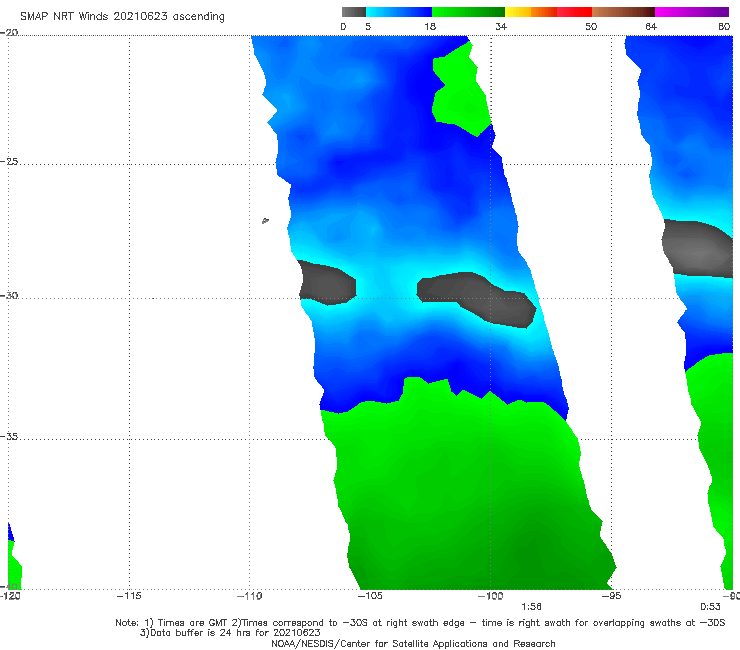Click the color bar label '50'

point(591,26)
